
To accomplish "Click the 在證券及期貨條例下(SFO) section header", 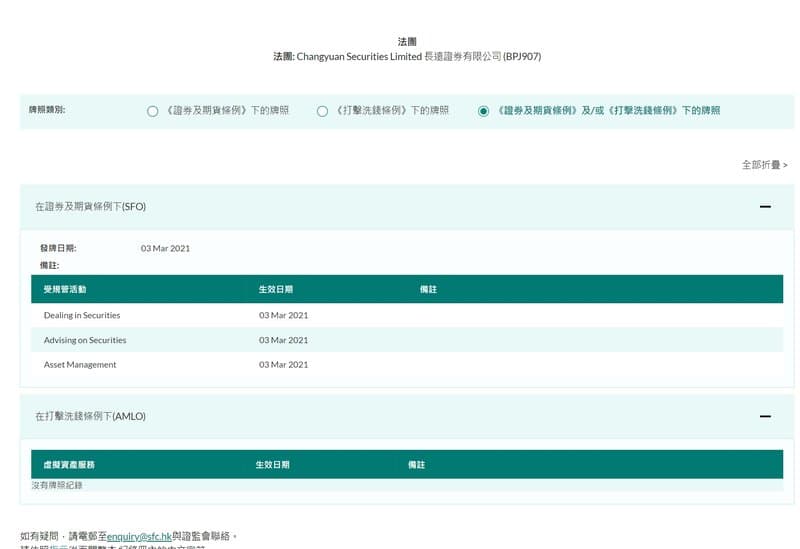I will (x=407, y=207).
